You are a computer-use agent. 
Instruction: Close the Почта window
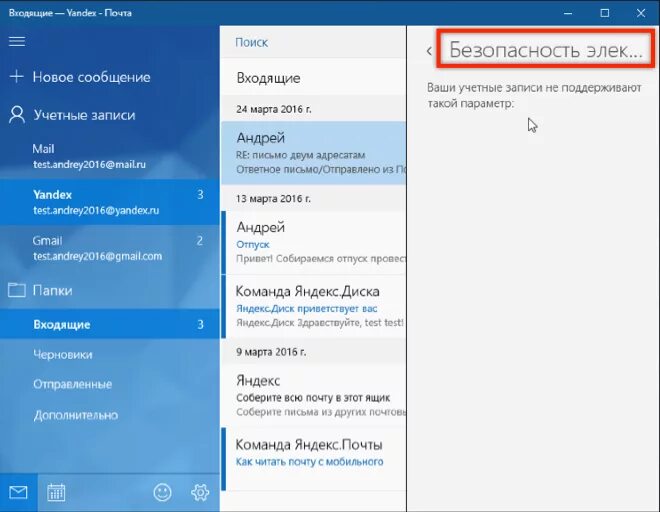(x=641, y=13)
